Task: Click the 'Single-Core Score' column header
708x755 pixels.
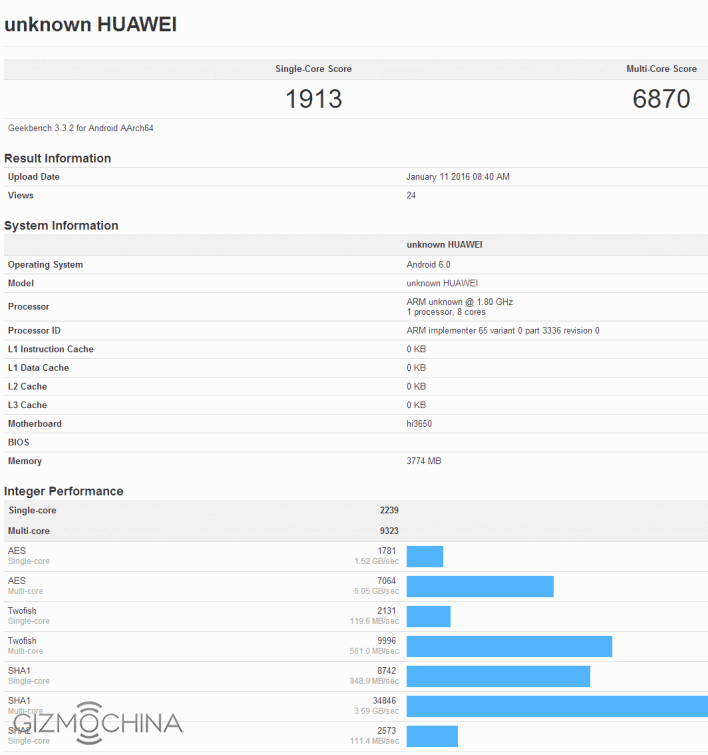Action: coord(314,69)
